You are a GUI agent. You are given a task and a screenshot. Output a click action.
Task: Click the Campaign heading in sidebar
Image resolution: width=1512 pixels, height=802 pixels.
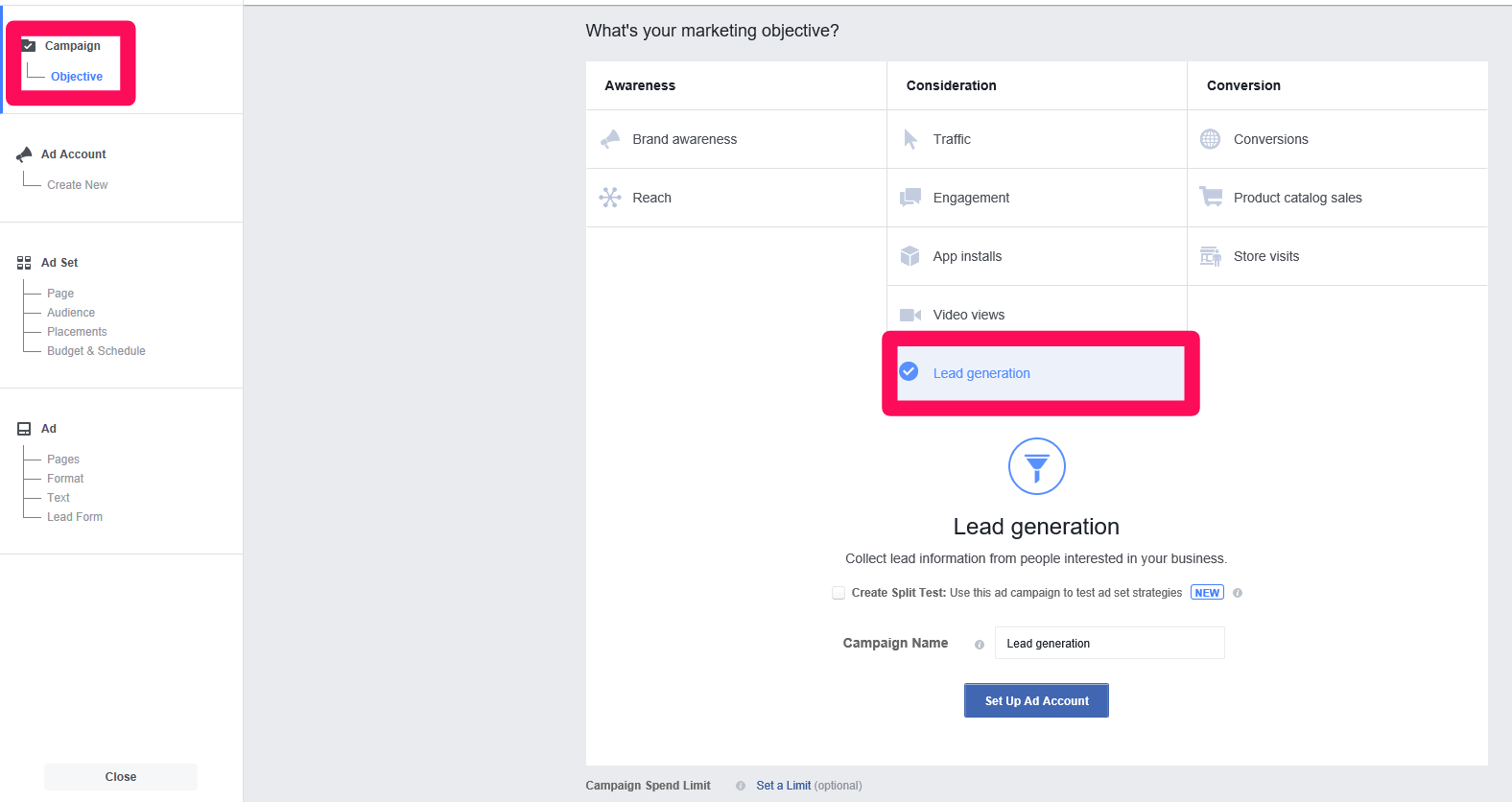(x=73, y=46)
